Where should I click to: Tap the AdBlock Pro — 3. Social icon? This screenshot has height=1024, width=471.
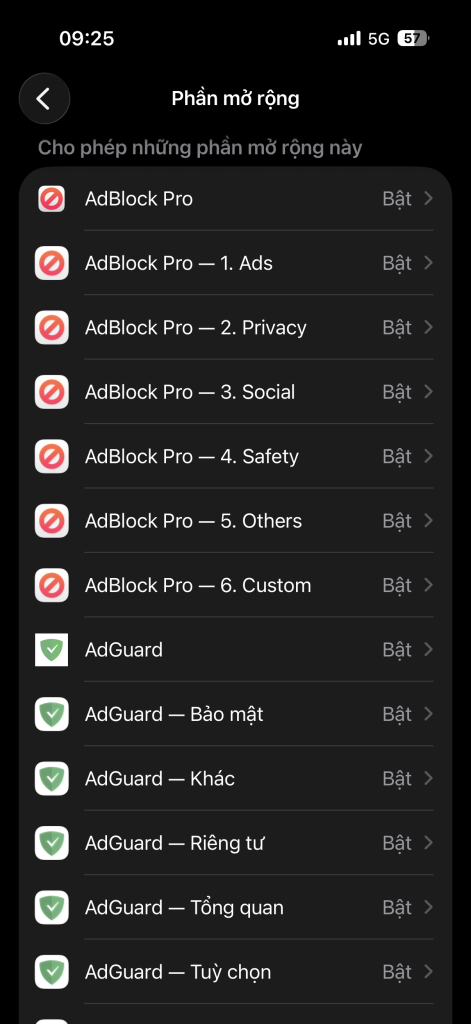[x=52, y=392]
